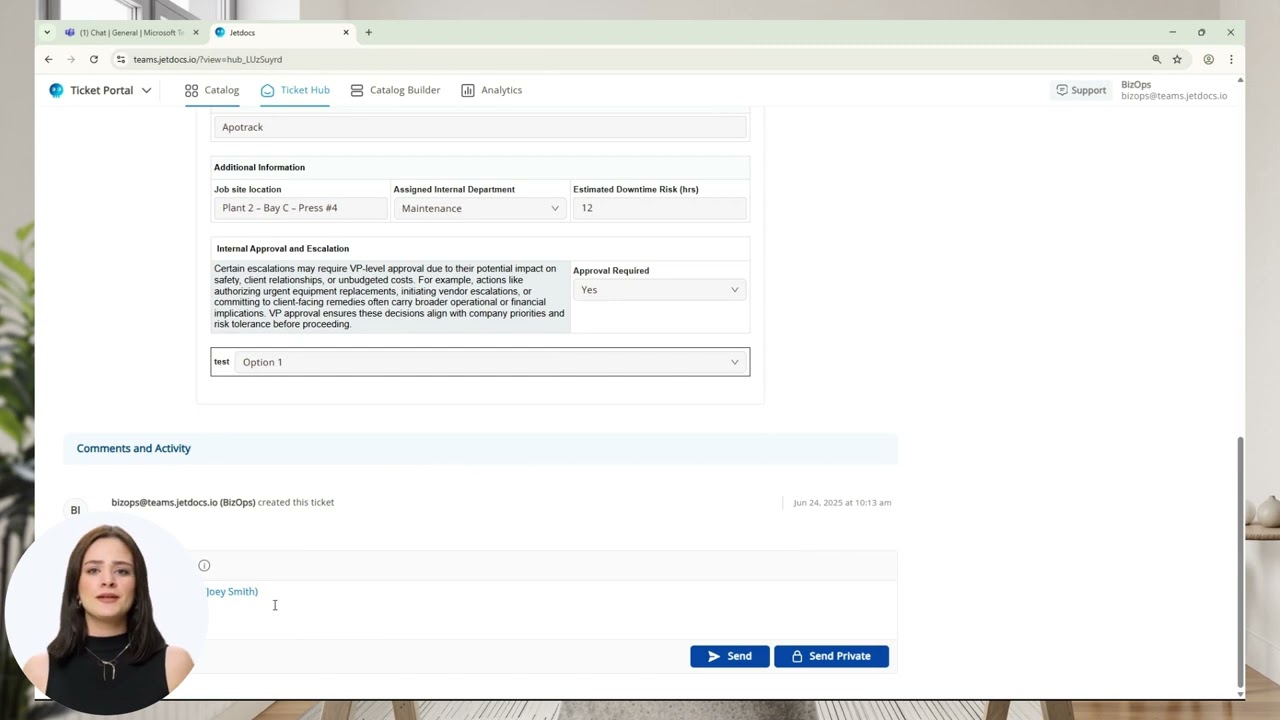Click the BI avatar next to the comment
This screenshot has height=720, width=1280.
75,510
